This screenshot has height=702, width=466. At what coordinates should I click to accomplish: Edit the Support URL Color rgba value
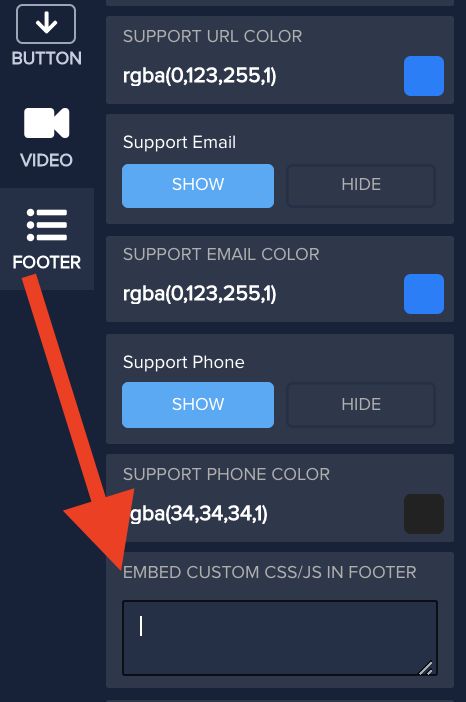coord(200,76)
